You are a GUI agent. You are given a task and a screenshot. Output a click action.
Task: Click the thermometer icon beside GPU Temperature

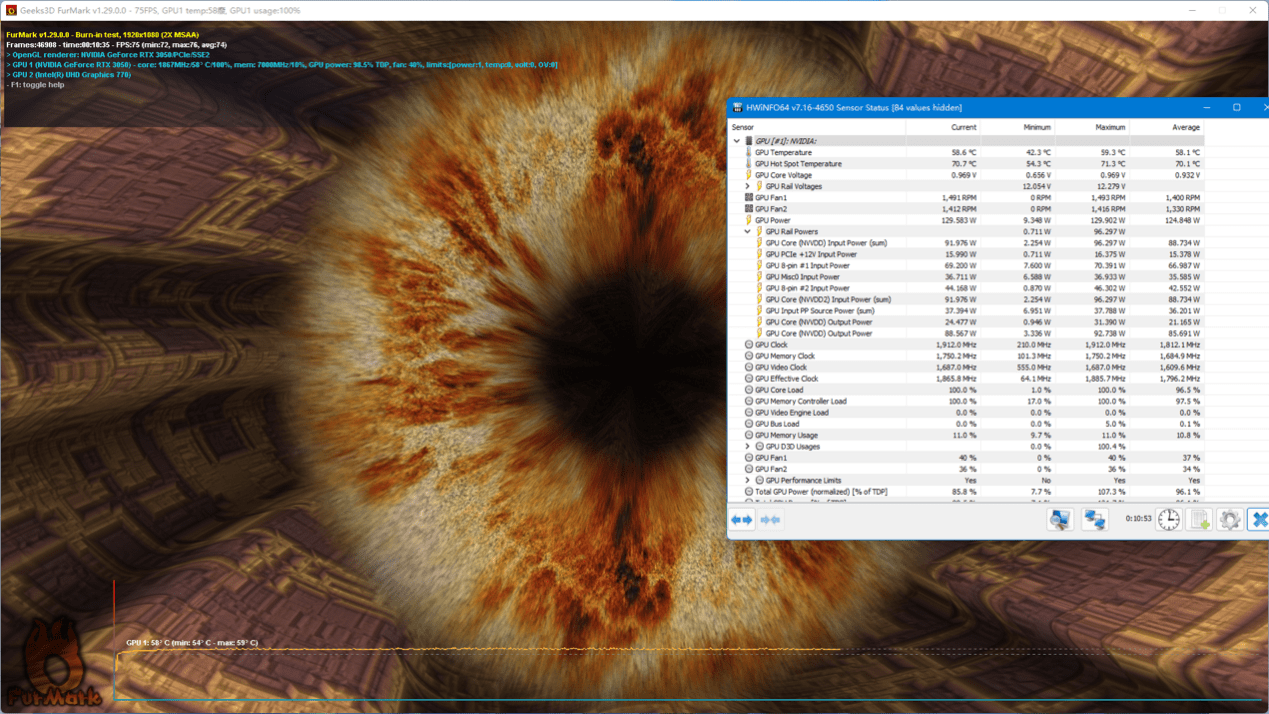click(x=749, y=152)
